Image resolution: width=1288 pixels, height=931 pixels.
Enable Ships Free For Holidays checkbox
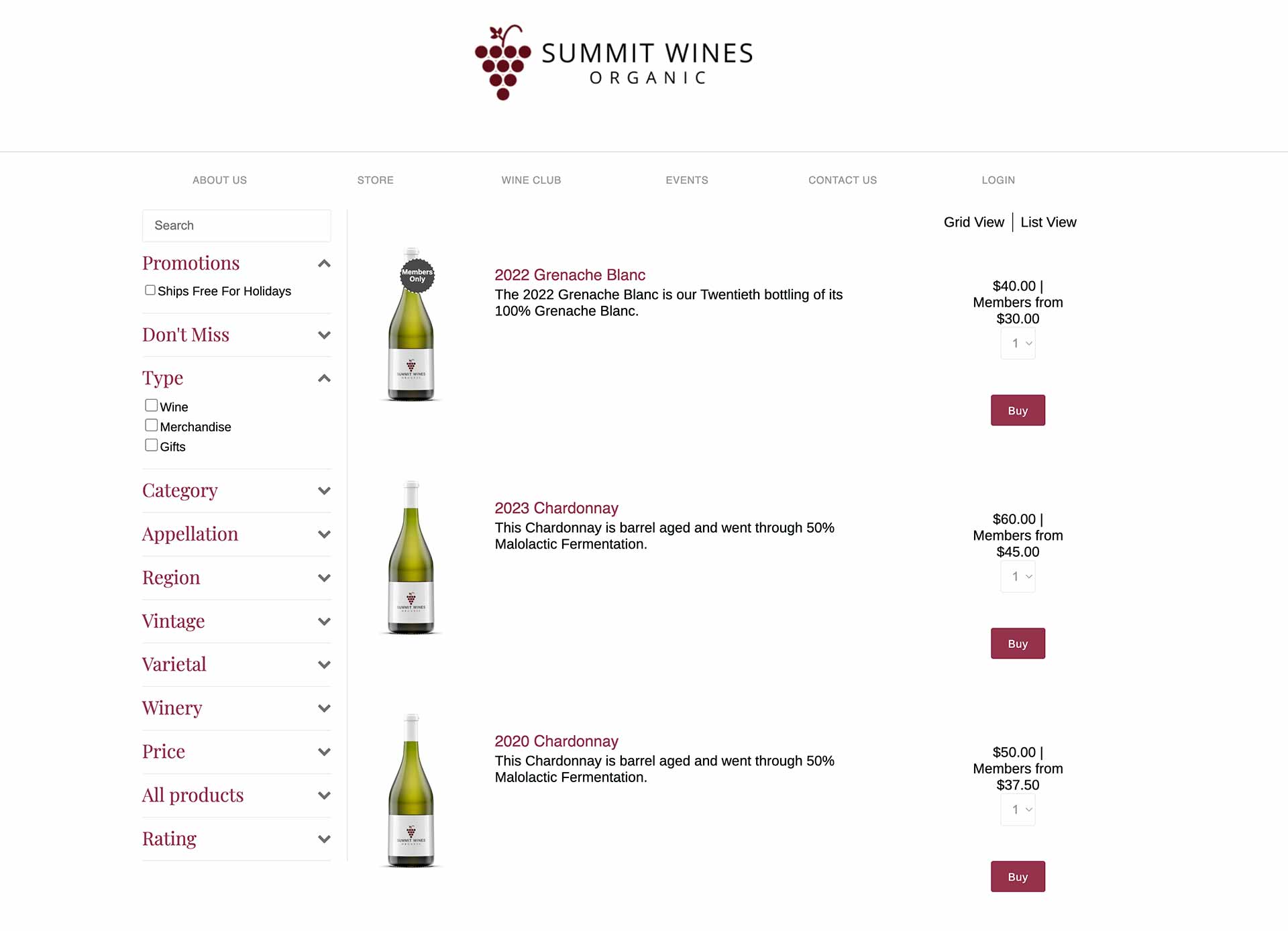(150, 290)
